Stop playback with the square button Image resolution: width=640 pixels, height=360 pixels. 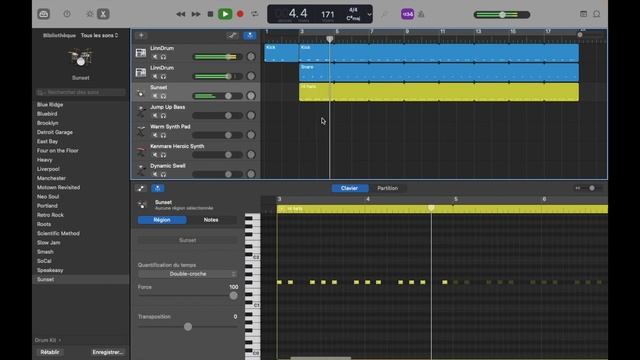pos(210,14)
